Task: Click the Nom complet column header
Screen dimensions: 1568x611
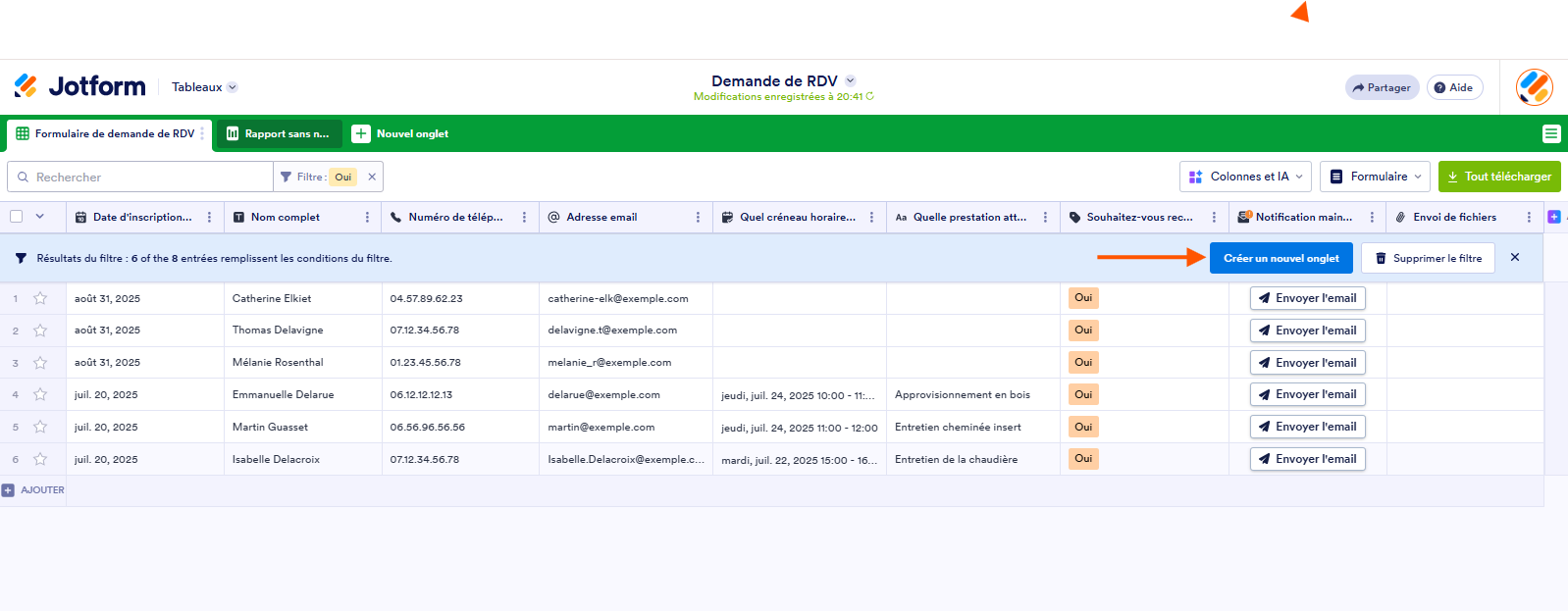Action: [302, 218]
